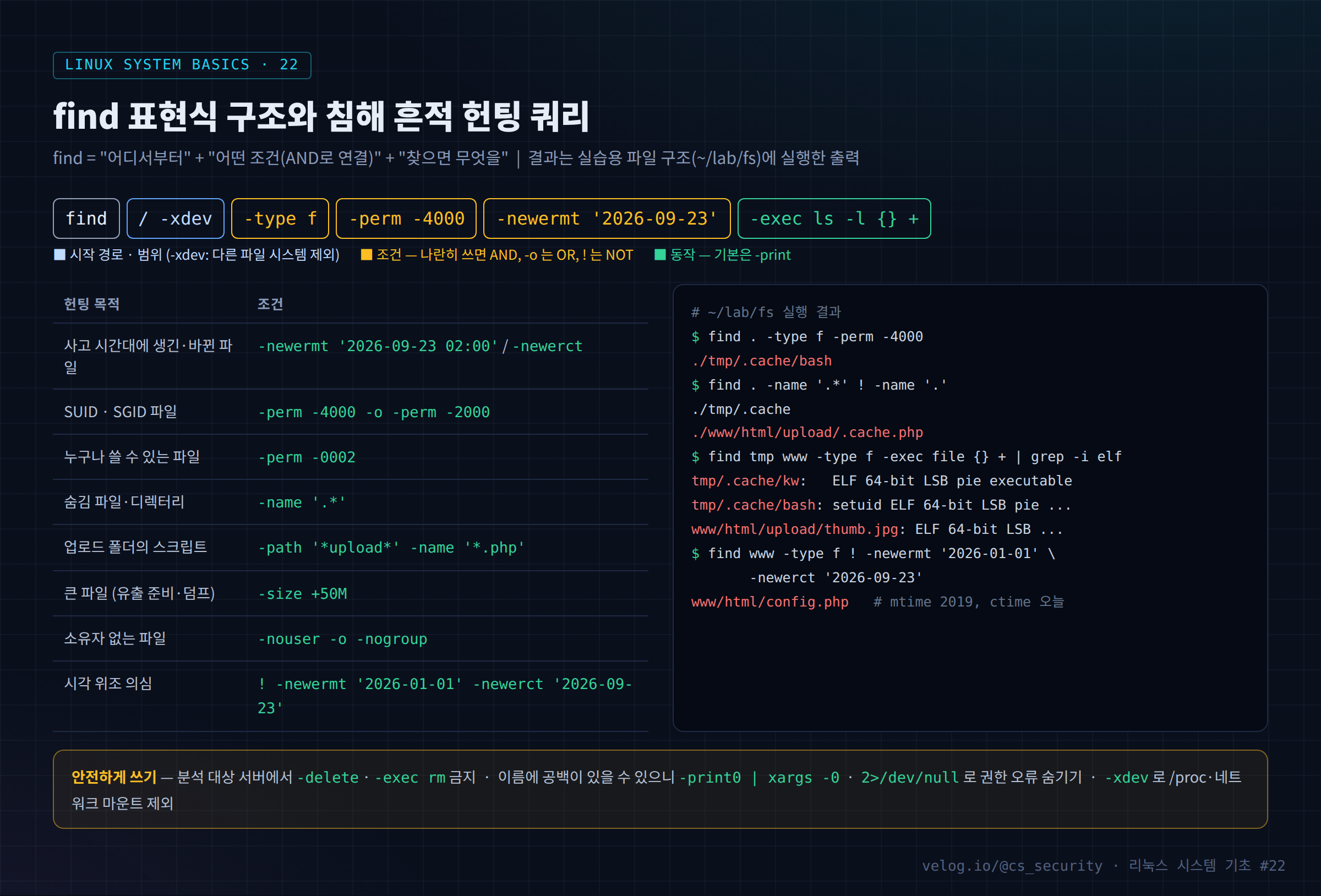Image resolution: width=1321 pixels, height=896 pixels.
Task: Click the 'find' command chip
Action: click(x=86, y=218)
